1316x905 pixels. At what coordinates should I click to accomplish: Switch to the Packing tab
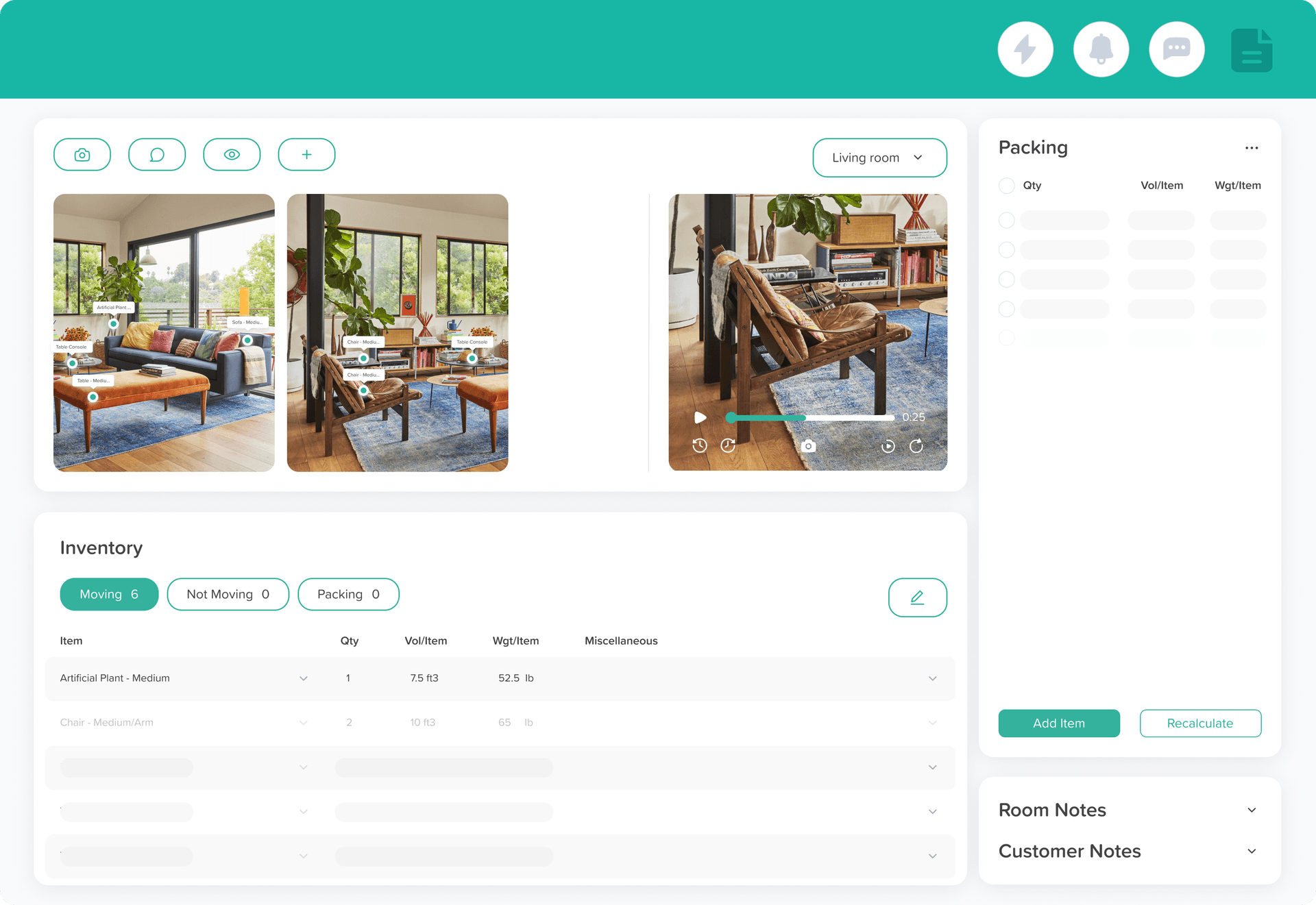pyautogui.click(x=348, y=594)
